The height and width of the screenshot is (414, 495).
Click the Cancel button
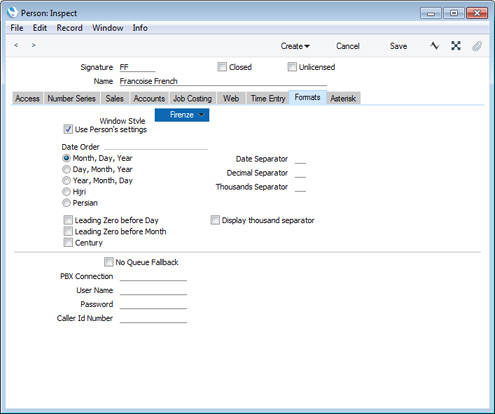point(348,46)
